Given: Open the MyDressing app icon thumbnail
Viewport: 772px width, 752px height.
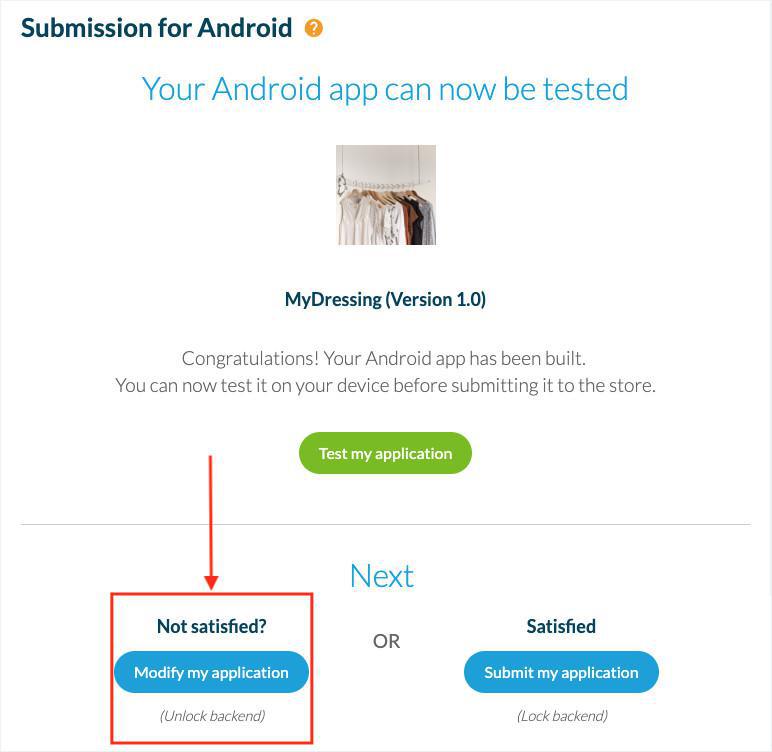Looking at the screenshot, I should click(386, 195).
